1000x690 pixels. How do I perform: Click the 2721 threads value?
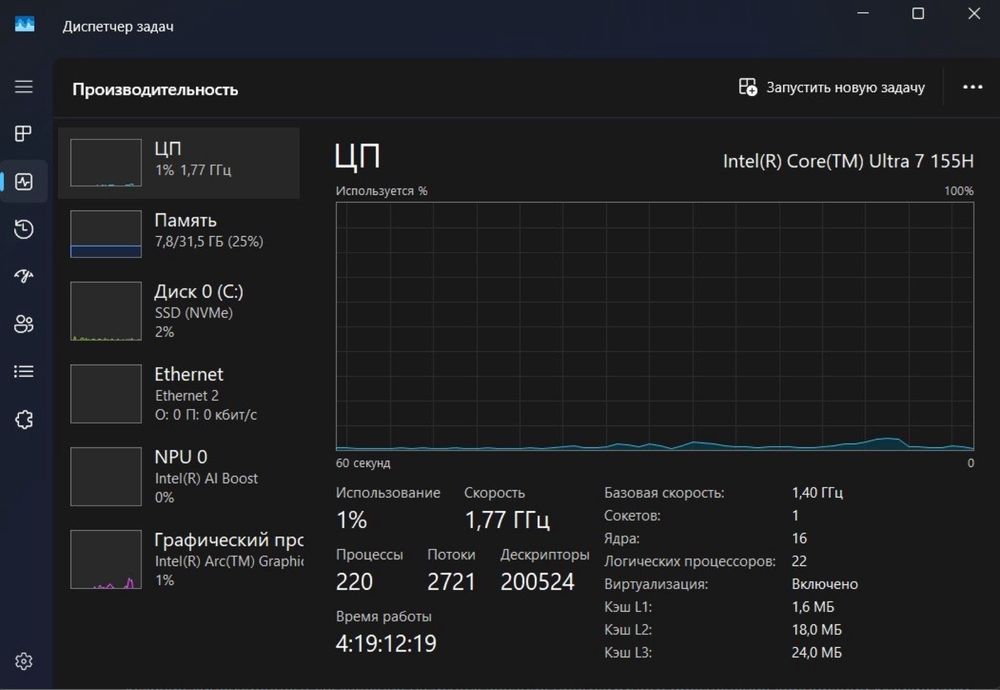point(451,582)
